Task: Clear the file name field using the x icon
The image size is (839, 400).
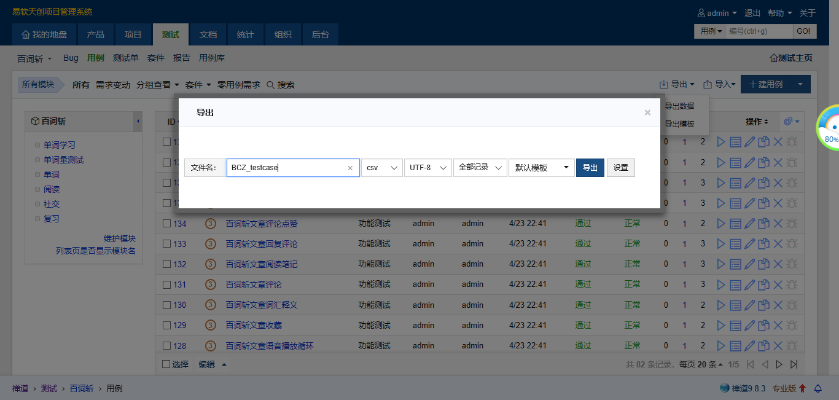Action: point(350,168)
